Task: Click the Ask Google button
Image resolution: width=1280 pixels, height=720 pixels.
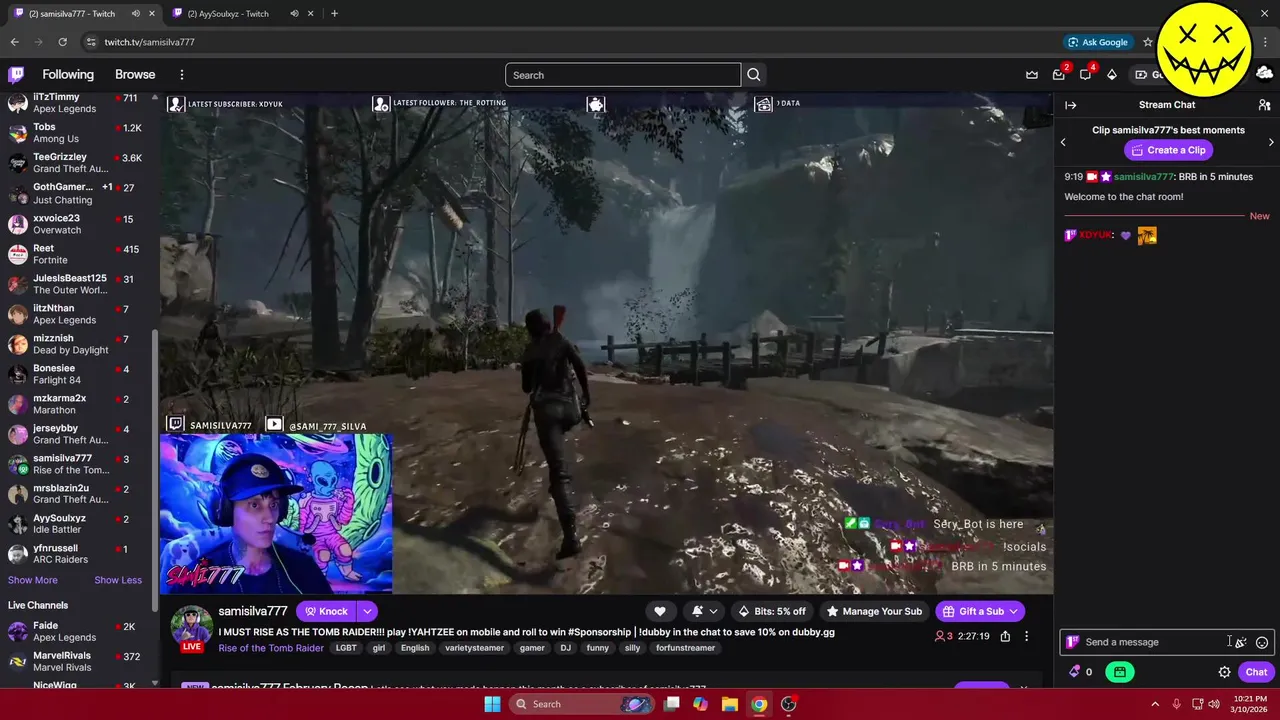Action: click(x=1097, y=42)
